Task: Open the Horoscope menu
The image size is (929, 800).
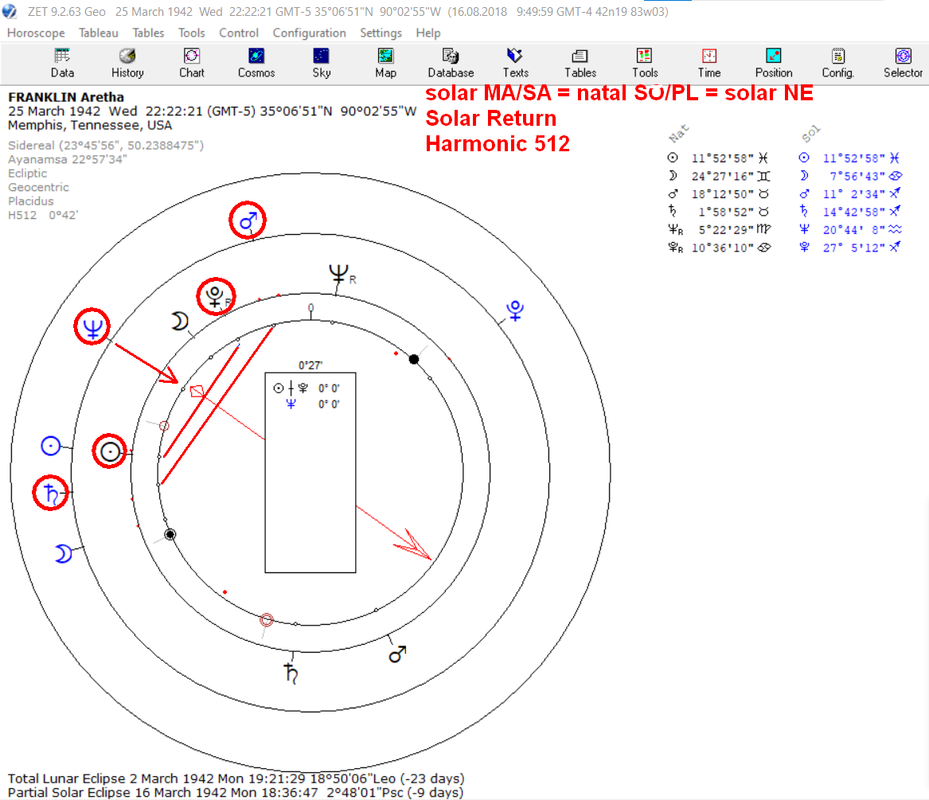Action: click(x=36, y=33)
